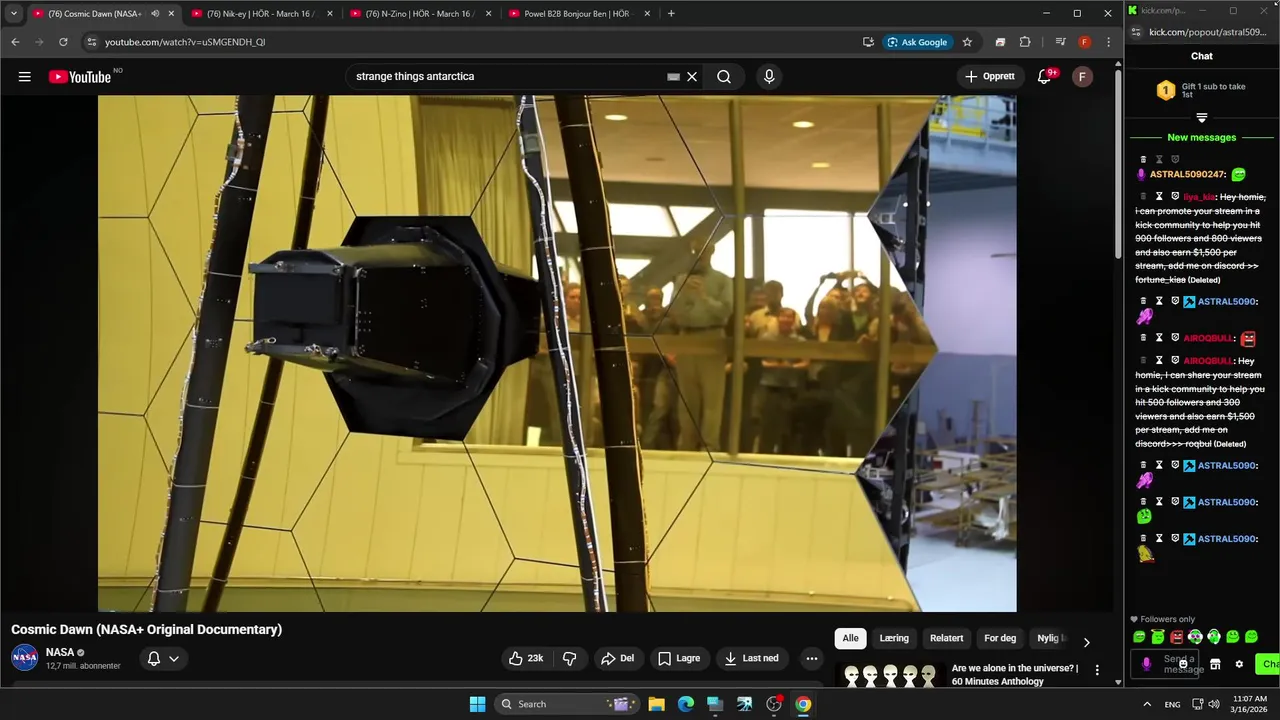Open Kick chat shop icon

click(1215, 664)
